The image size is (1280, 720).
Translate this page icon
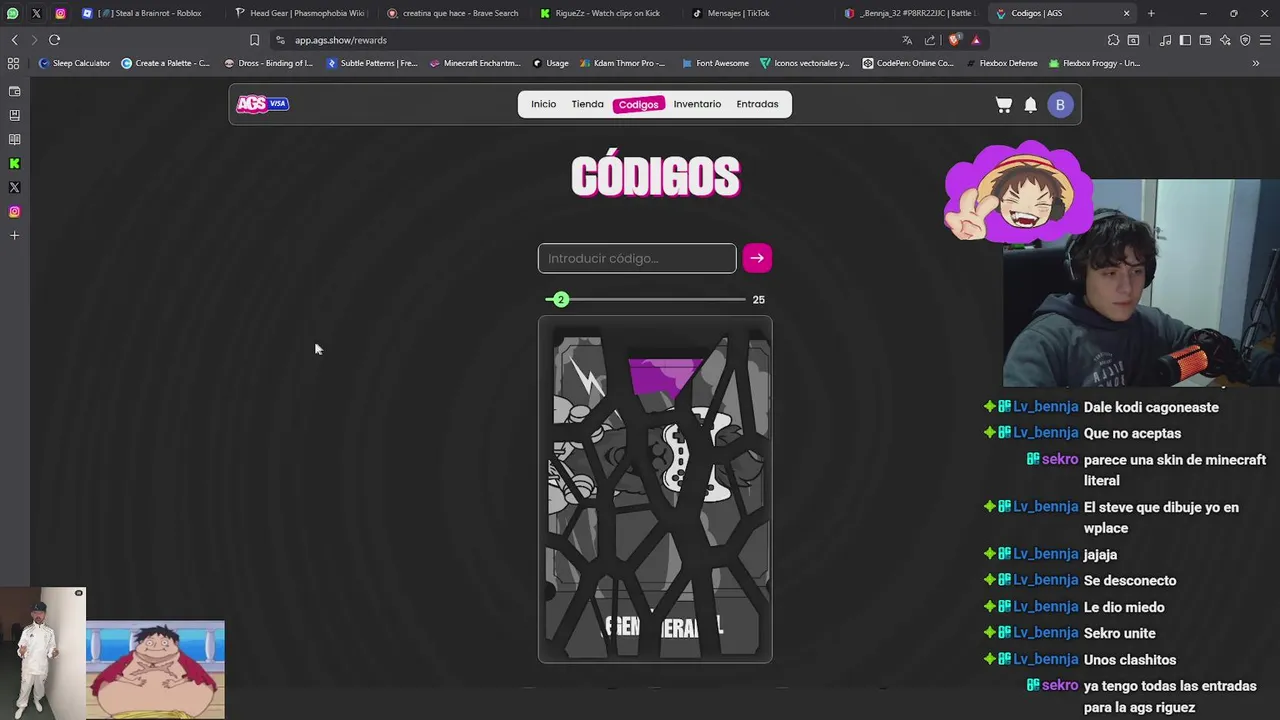click(x=907, y=40)
